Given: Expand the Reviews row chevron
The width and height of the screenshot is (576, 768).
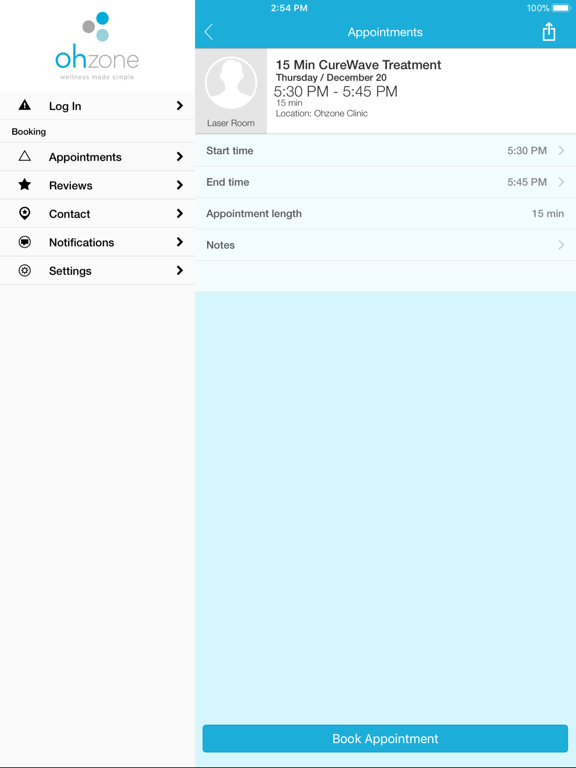Looking at the screenshot, I should pos(180,185).
